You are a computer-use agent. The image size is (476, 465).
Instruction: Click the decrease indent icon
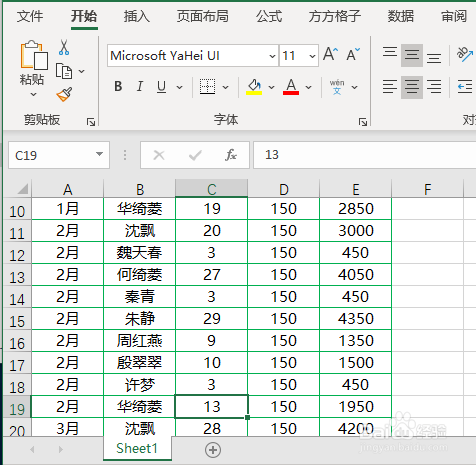pyautogui.click(x=465, y=87)
